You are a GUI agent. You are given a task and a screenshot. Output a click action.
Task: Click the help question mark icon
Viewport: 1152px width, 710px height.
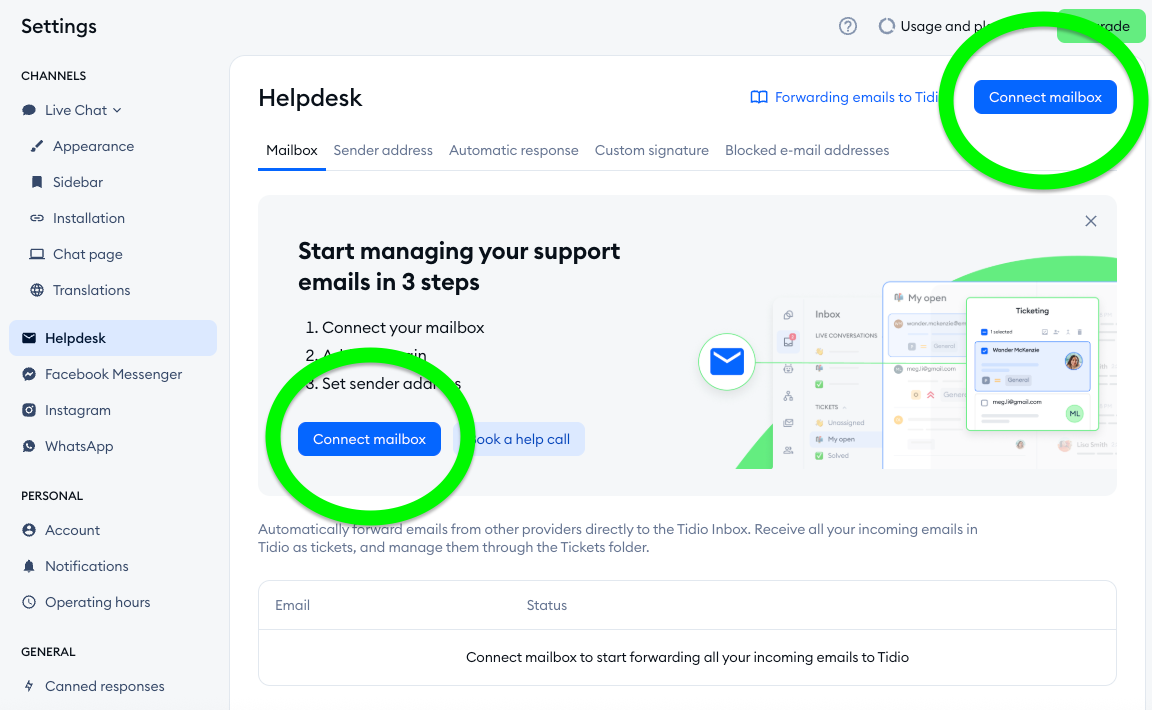click(x=848, y=26)
